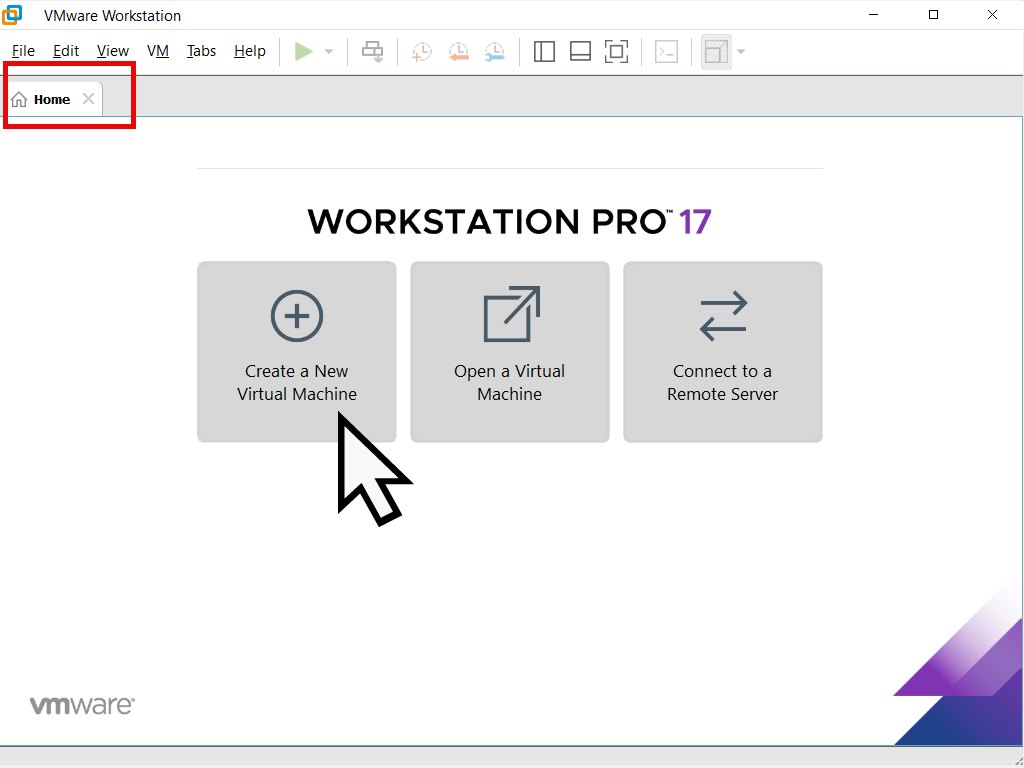Image resolution: width=1024 pixels, height=768 pixels.
Task: Click the vmware logo at bottom left
Action: point(82,705)
